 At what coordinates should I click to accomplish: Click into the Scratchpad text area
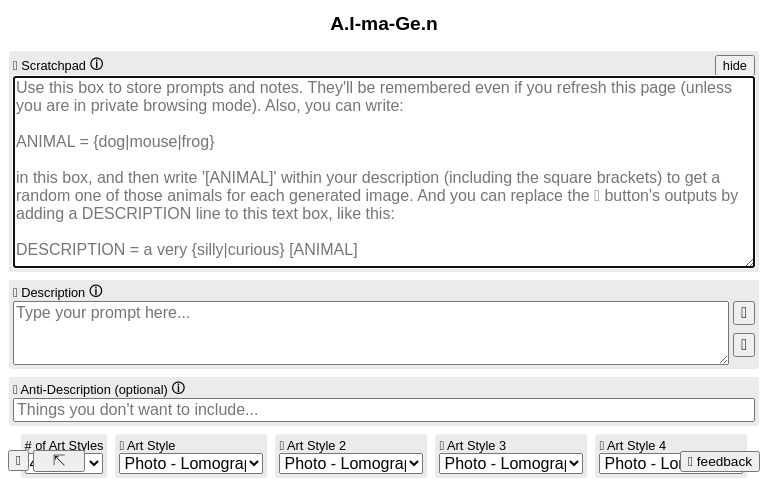[x=384, y=172]
